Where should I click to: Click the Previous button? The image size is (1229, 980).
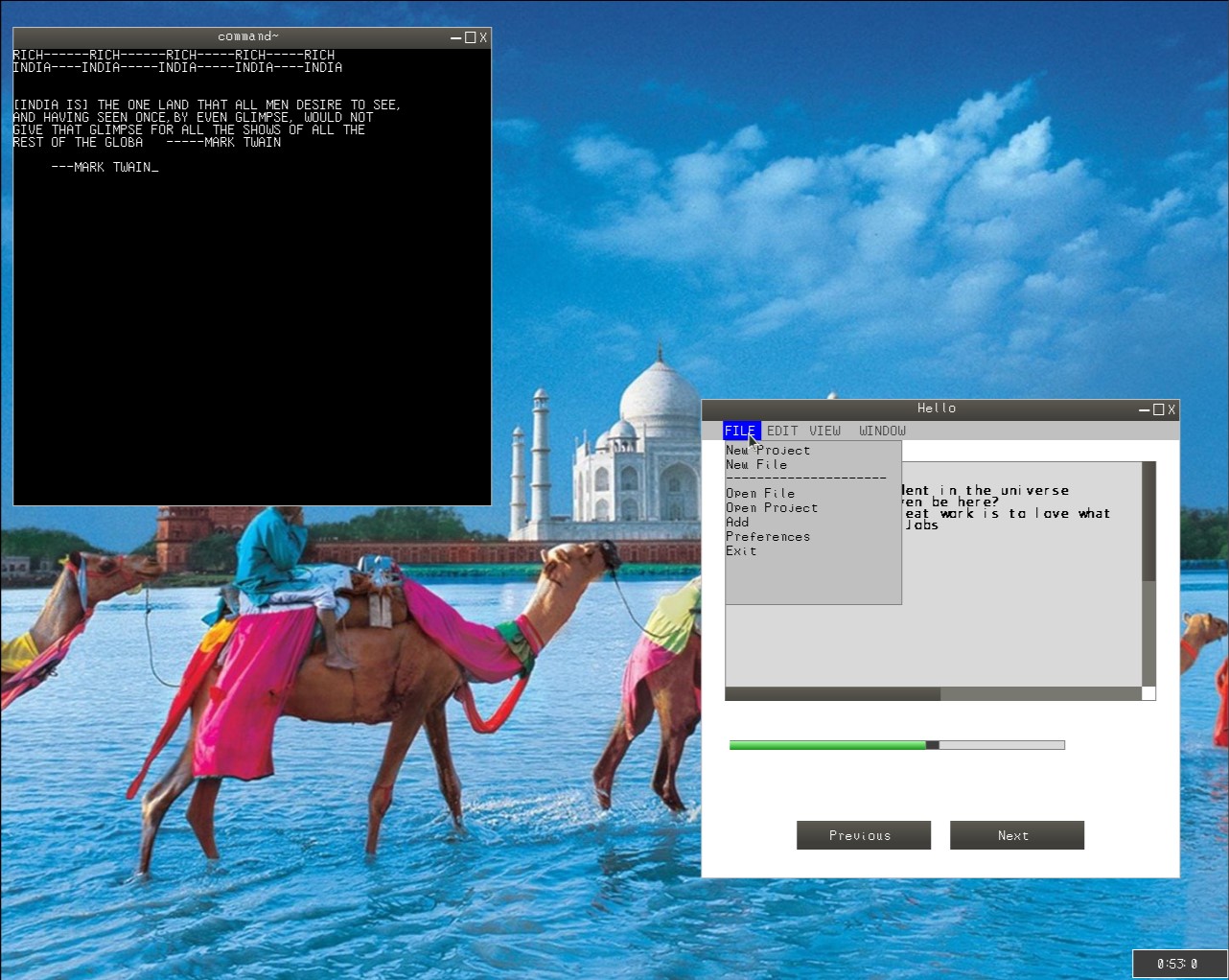point(864,835)
